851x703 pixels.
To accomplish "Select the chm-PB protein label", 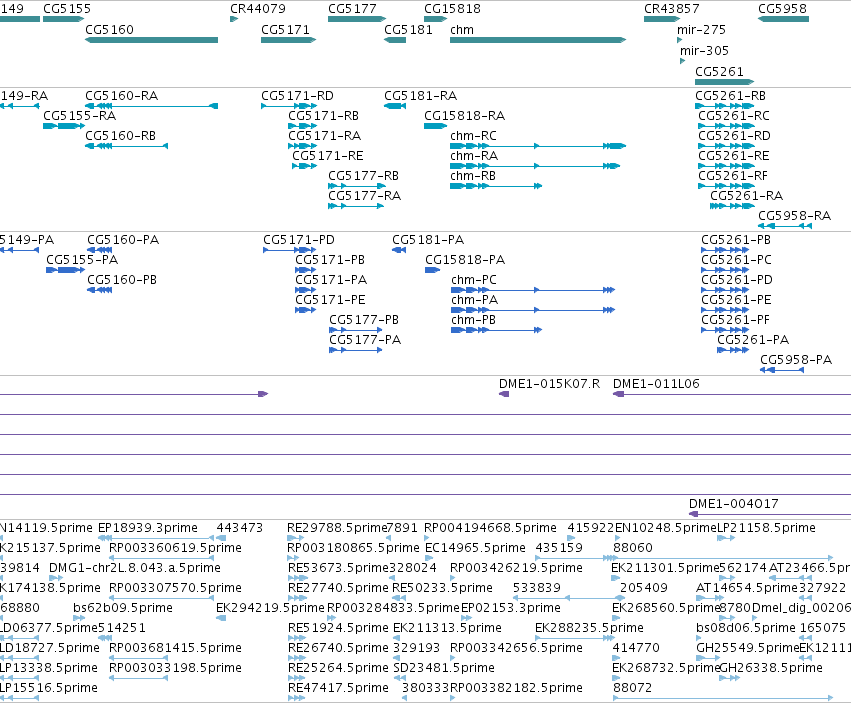I will (473, 320).
